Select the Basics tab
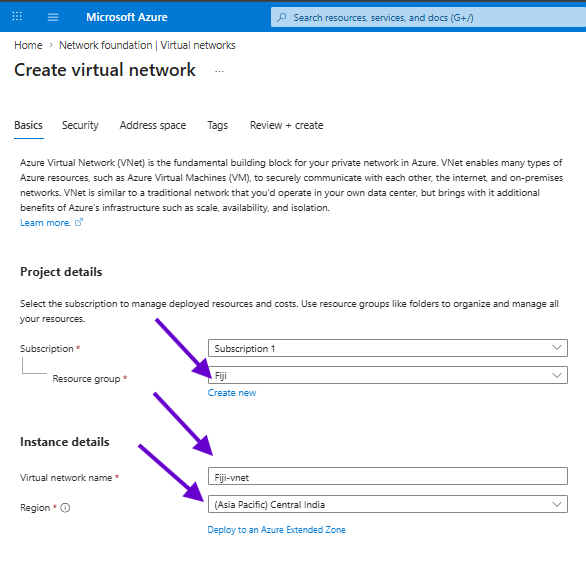586x568 pixels. point(28,125)
